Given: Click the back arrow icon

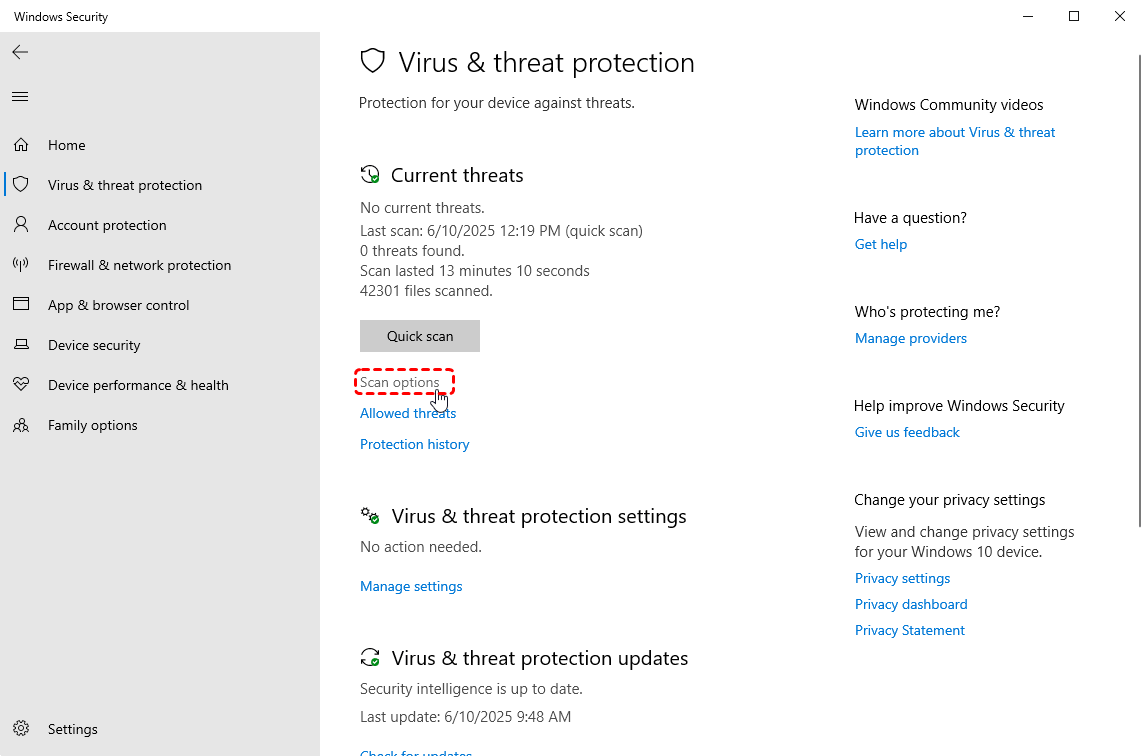Looking at the screenshot, I should [20, 52].
